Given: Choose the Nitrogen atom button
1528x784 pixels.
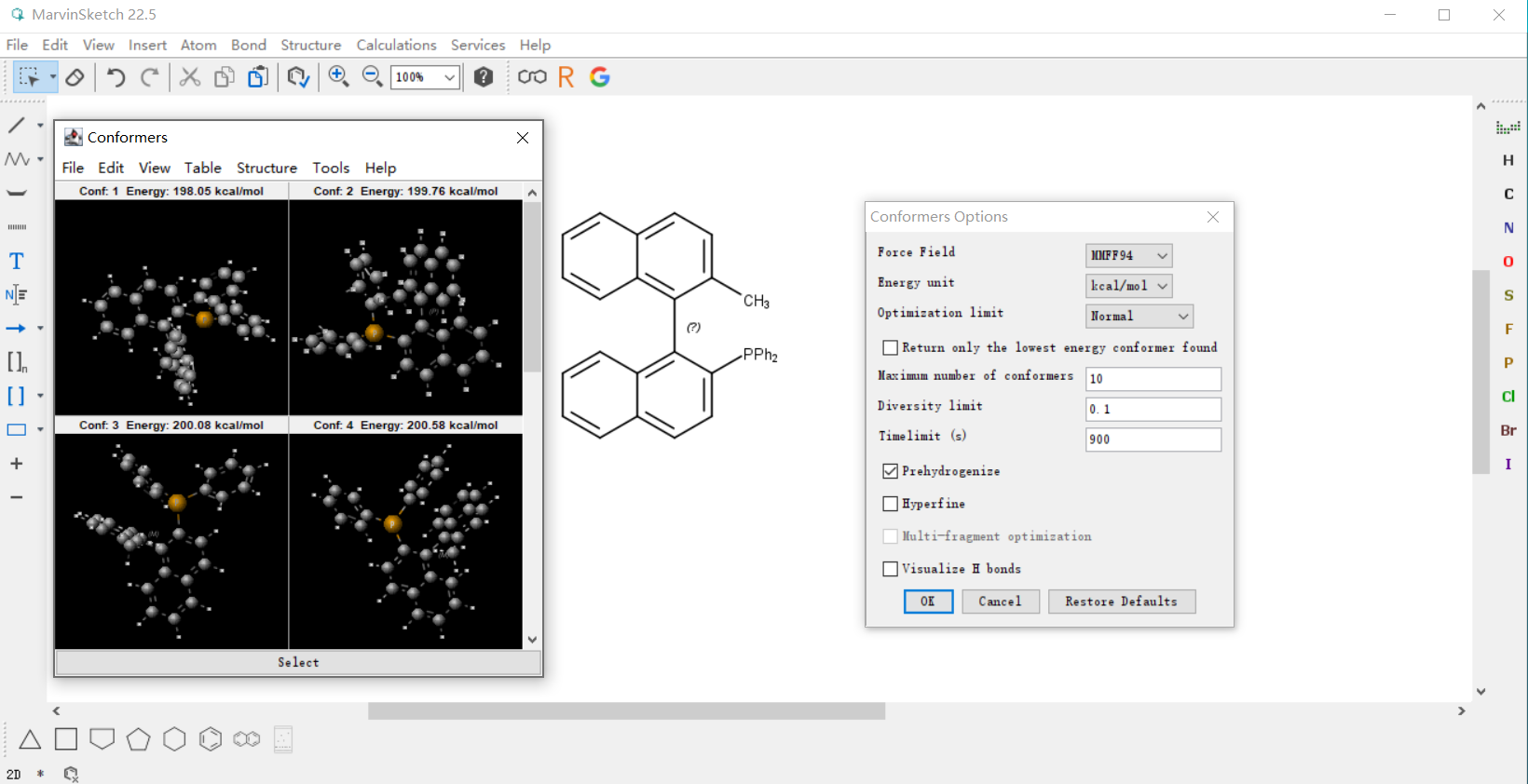Looking at the screenshot, I should coord(1508,228).
